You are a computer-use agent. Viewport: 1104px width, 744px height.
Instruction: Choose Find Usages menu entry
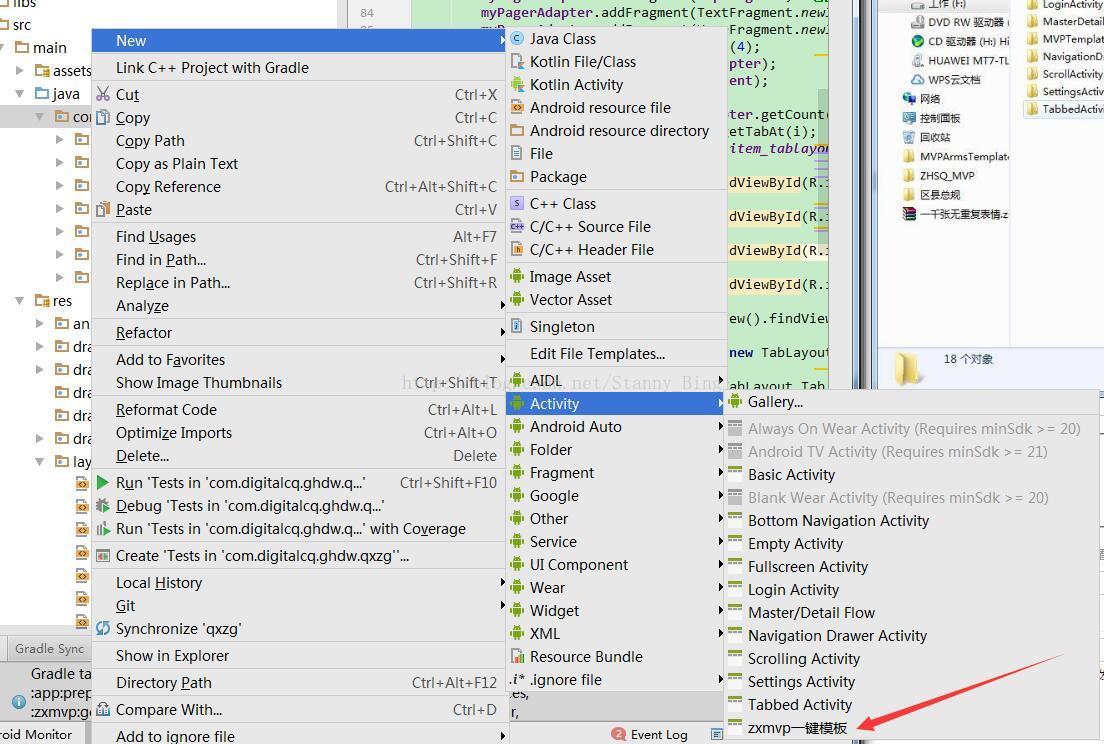point(299,237)
